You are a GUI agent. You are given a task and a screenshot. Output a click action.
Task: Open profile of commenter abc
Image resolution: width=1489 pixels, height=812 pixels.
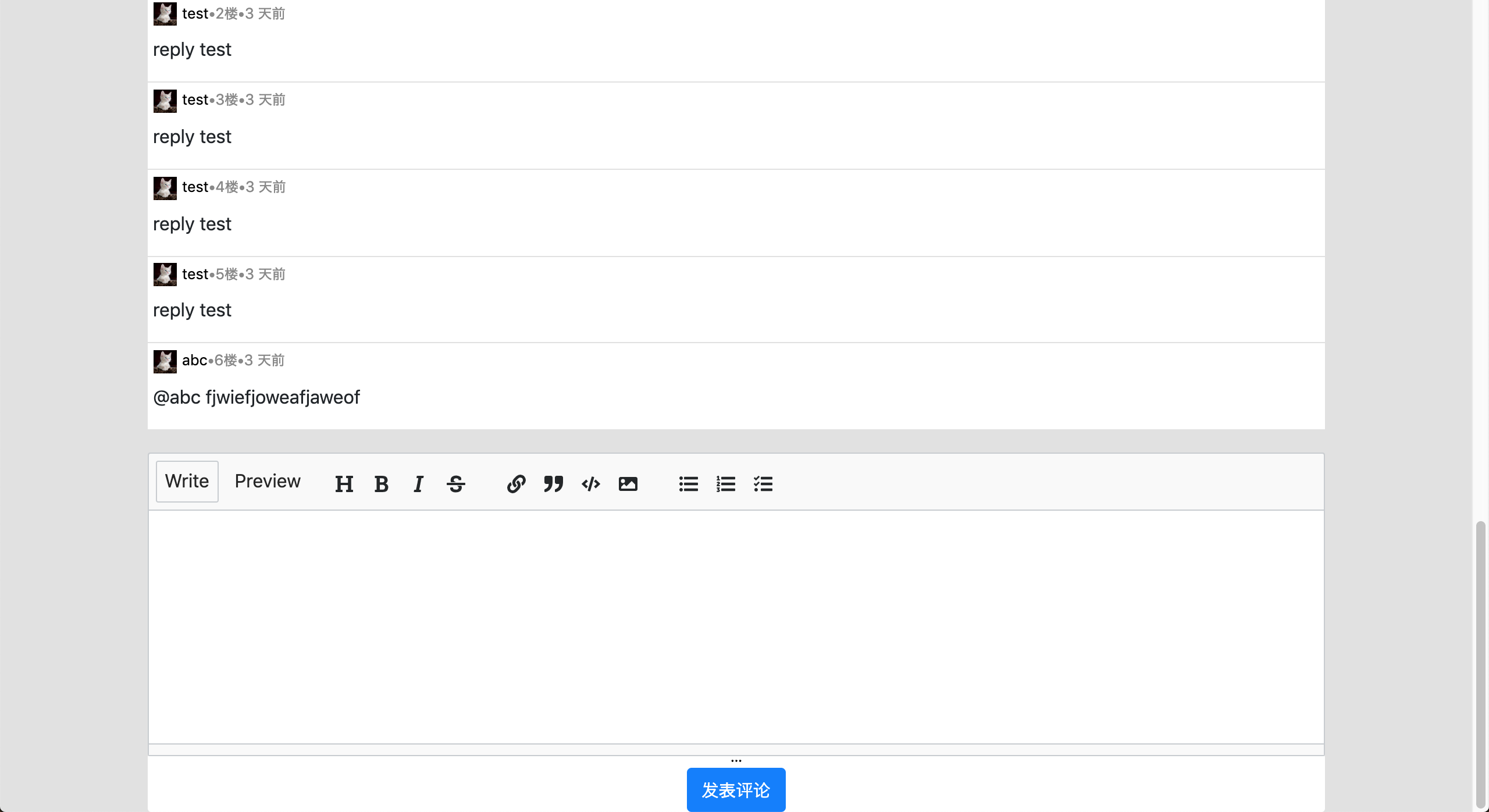click(194, 360)
